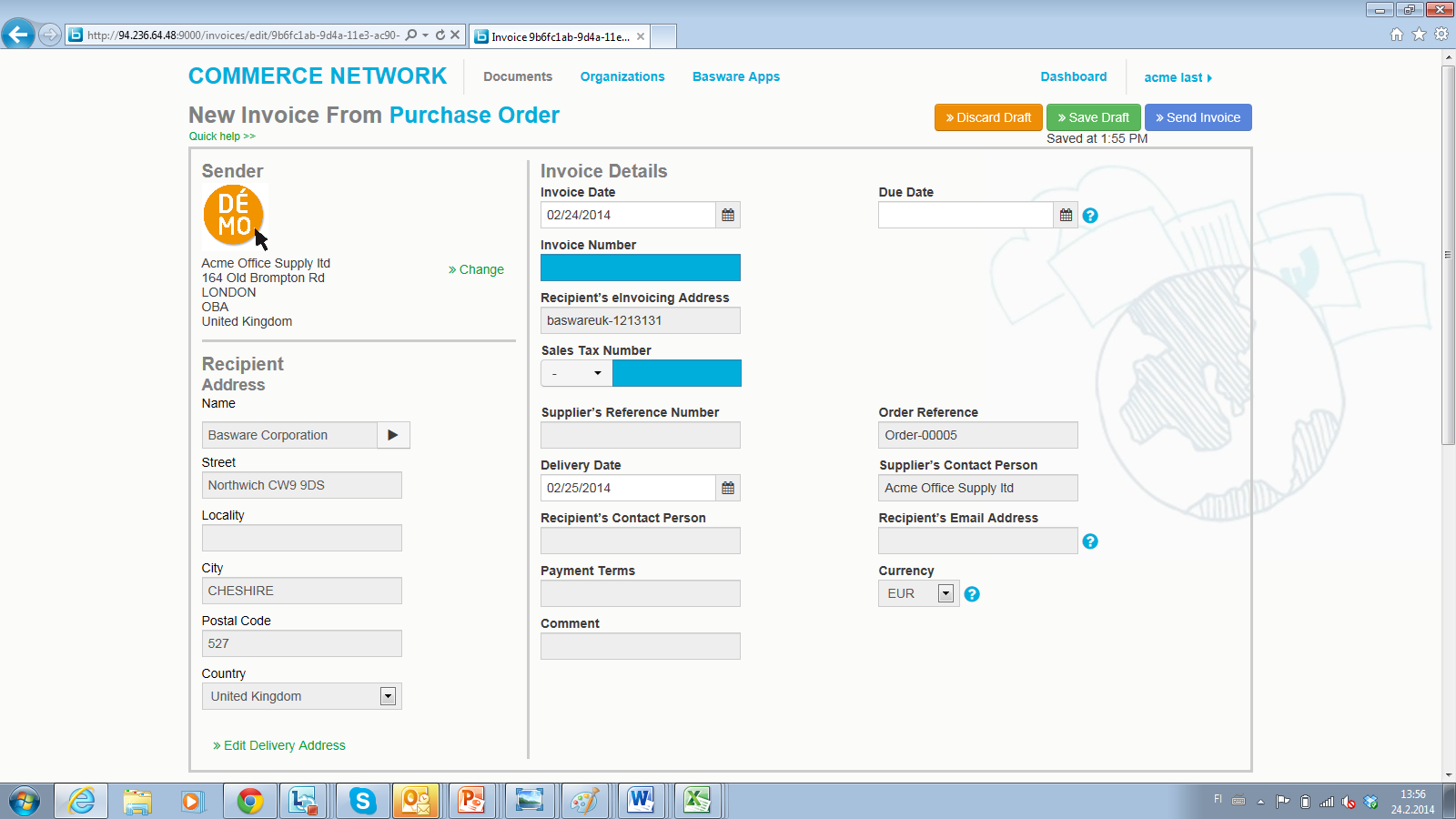This screenshot has height=819, width=1456.
Task: Click the browser Back arrow button
Action: (x=18, y=35)
